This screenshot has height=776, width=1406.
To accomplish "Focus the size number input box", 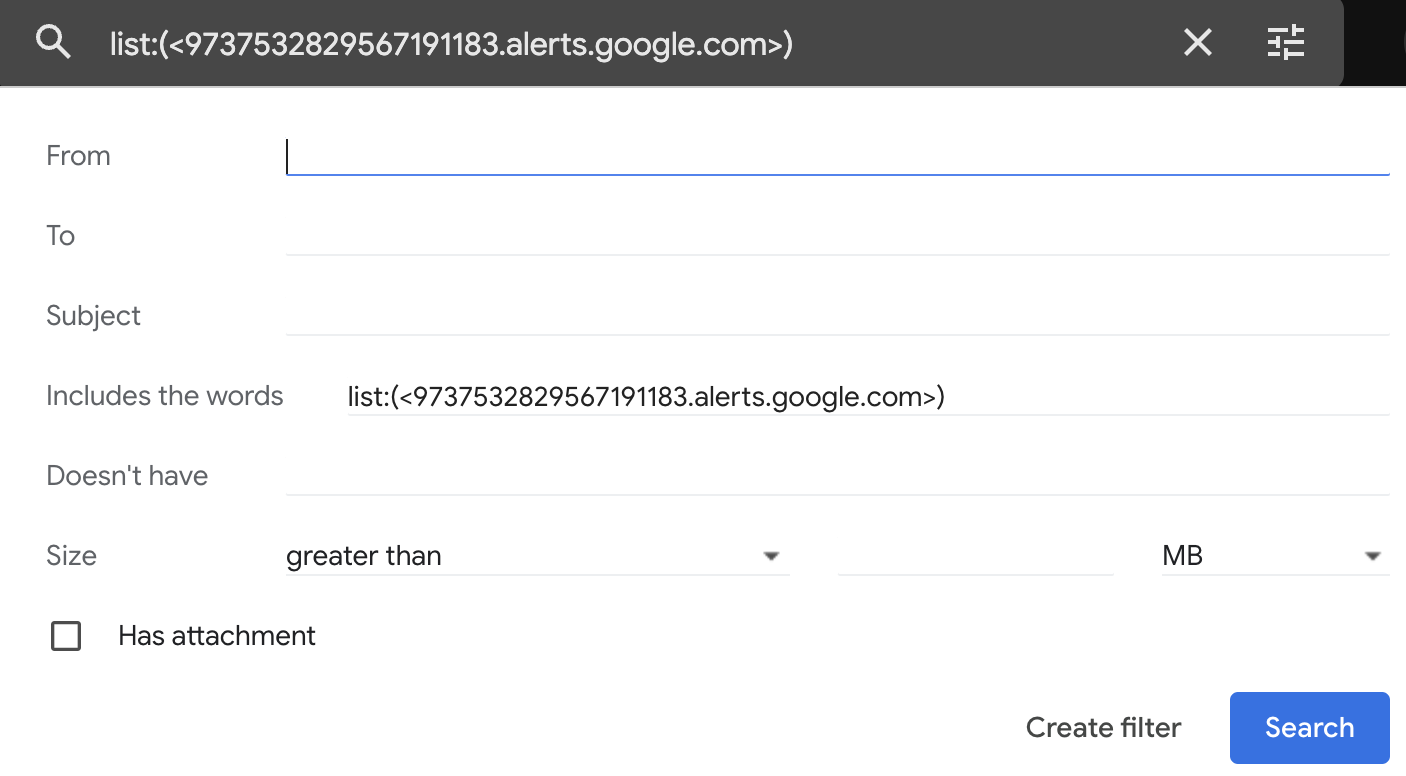I will 975,556.
